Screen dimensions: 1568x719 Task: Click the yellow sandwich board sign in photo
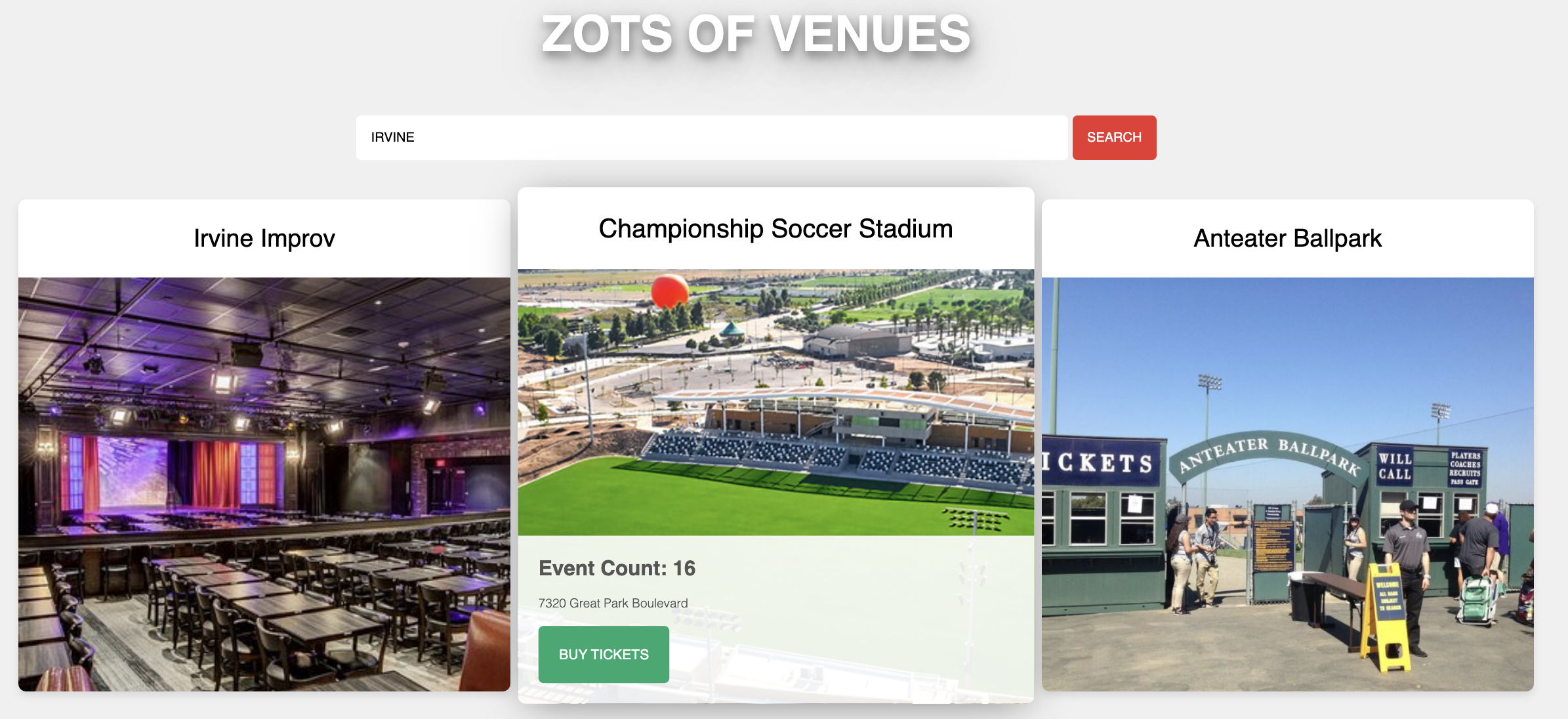(x=1386, y=617)
